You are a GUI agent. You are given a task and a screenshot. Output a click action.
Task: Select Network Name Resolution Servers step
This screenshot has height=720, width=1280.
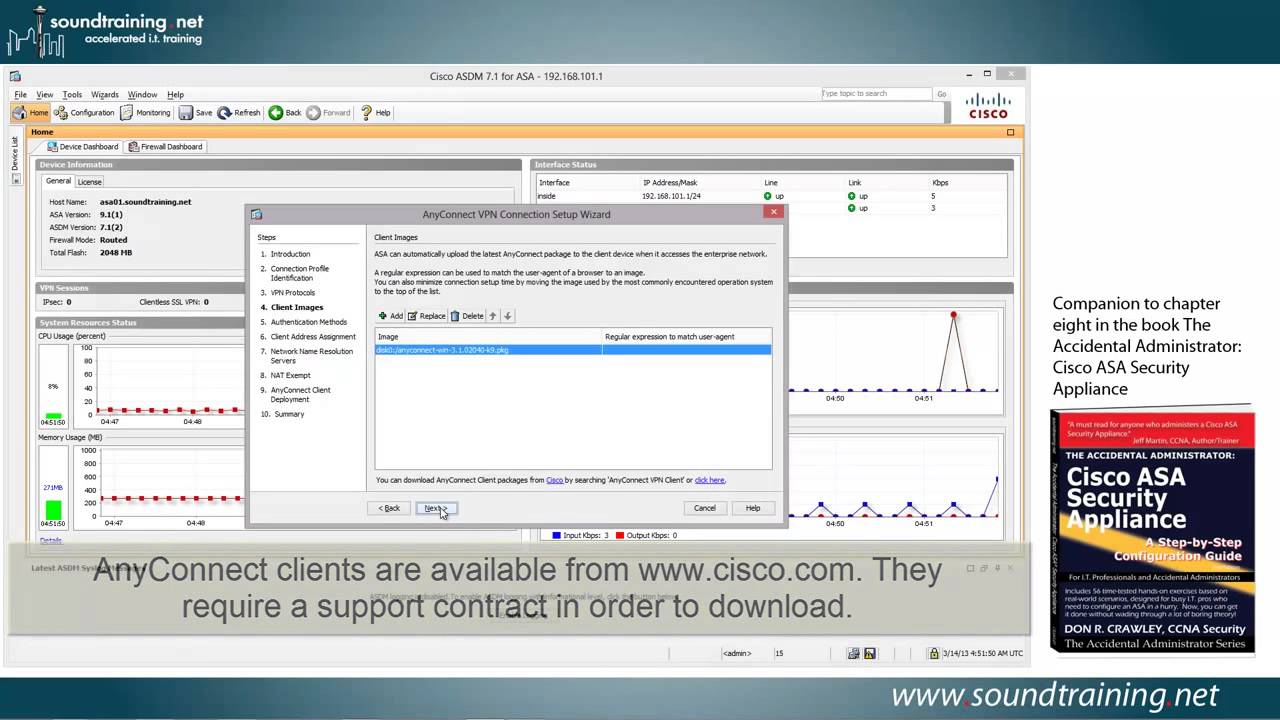311,356
